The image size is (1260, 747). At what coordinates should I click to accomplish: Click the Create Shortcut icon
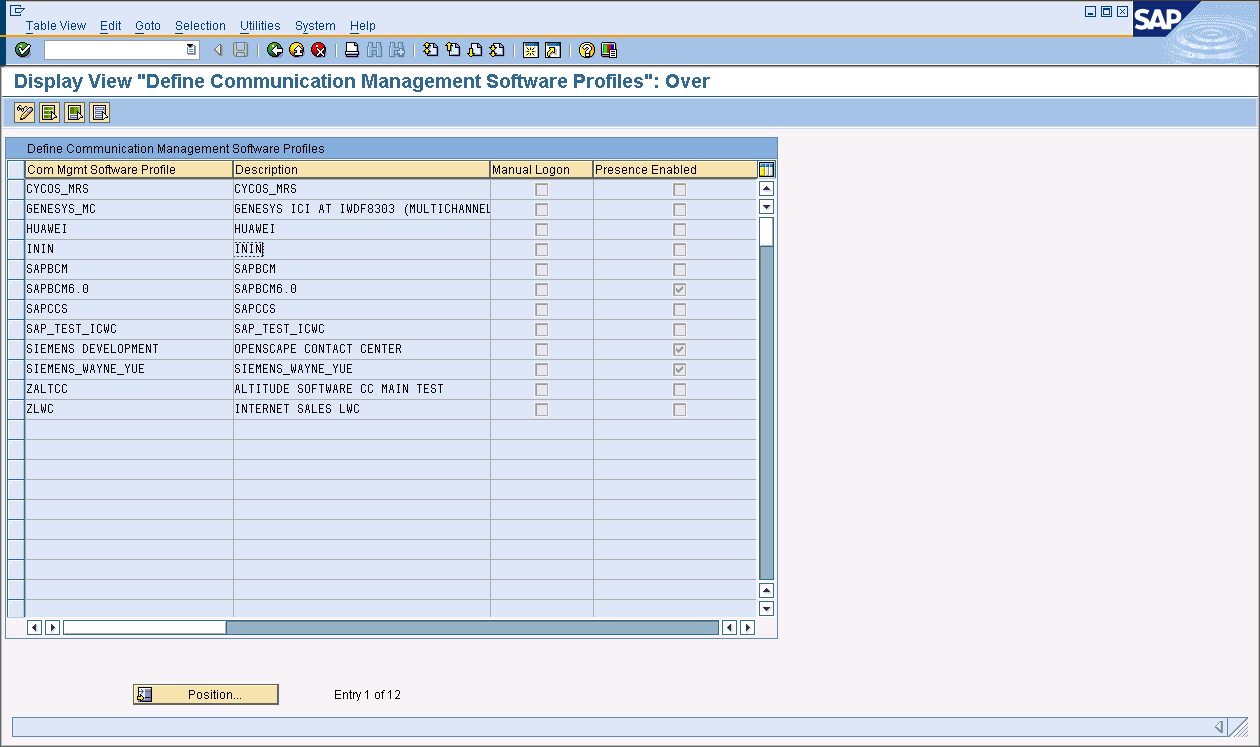click(553, 50)
